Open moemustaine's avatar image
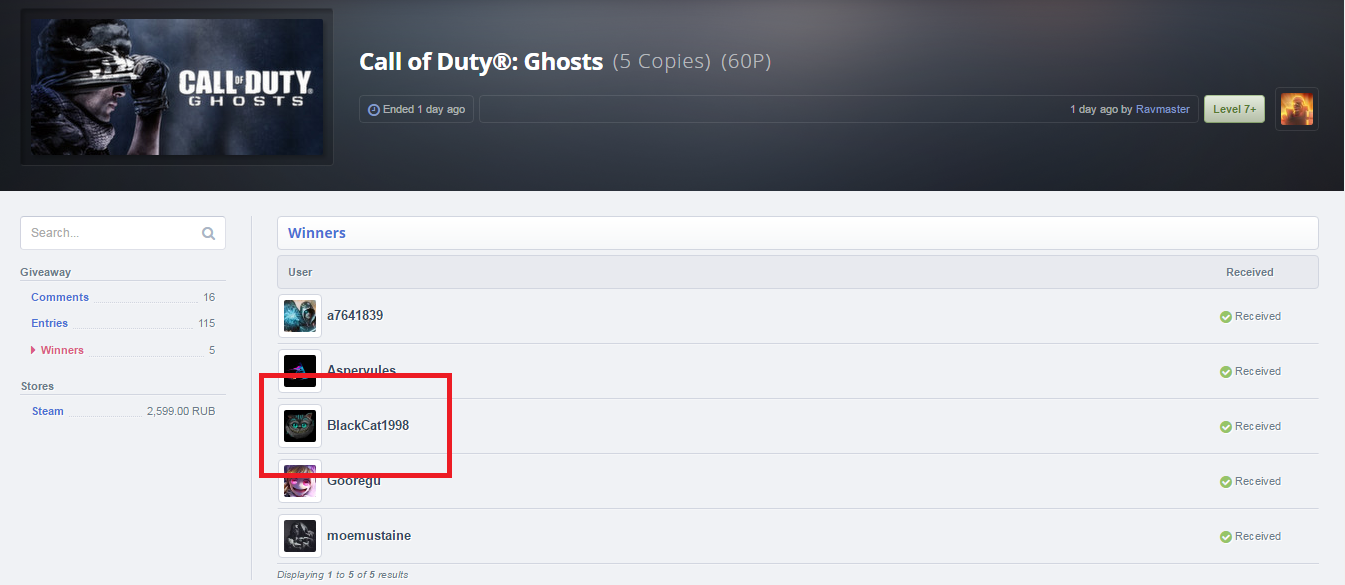The image size is (1345, 585). (x=300, y=536)
